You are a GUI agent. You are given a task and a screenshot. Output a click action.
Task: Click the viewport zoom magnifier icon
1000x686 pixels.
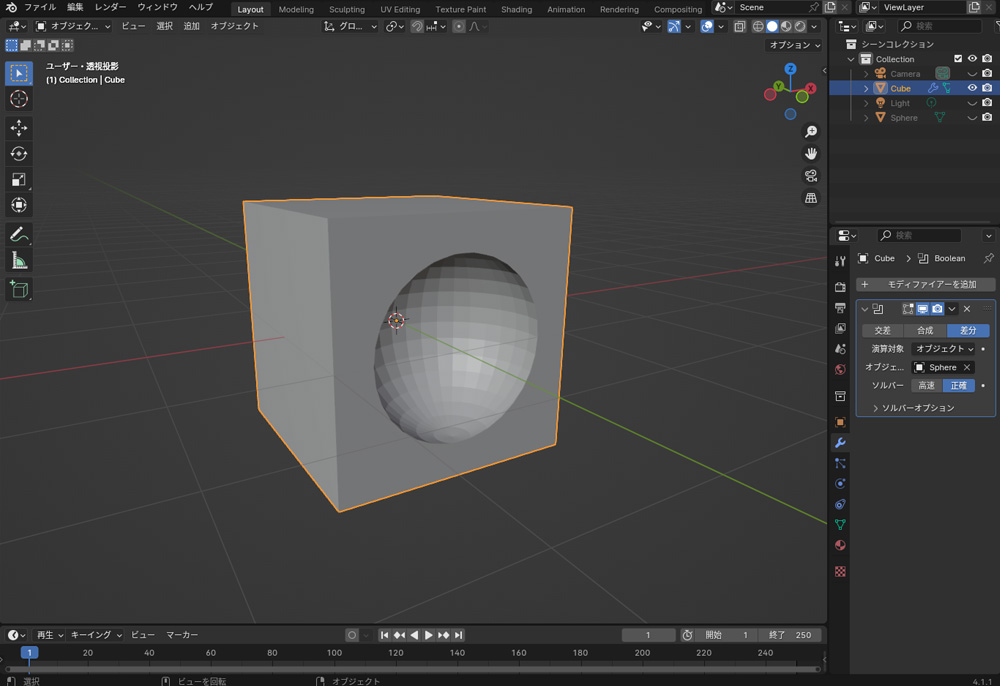811,132
